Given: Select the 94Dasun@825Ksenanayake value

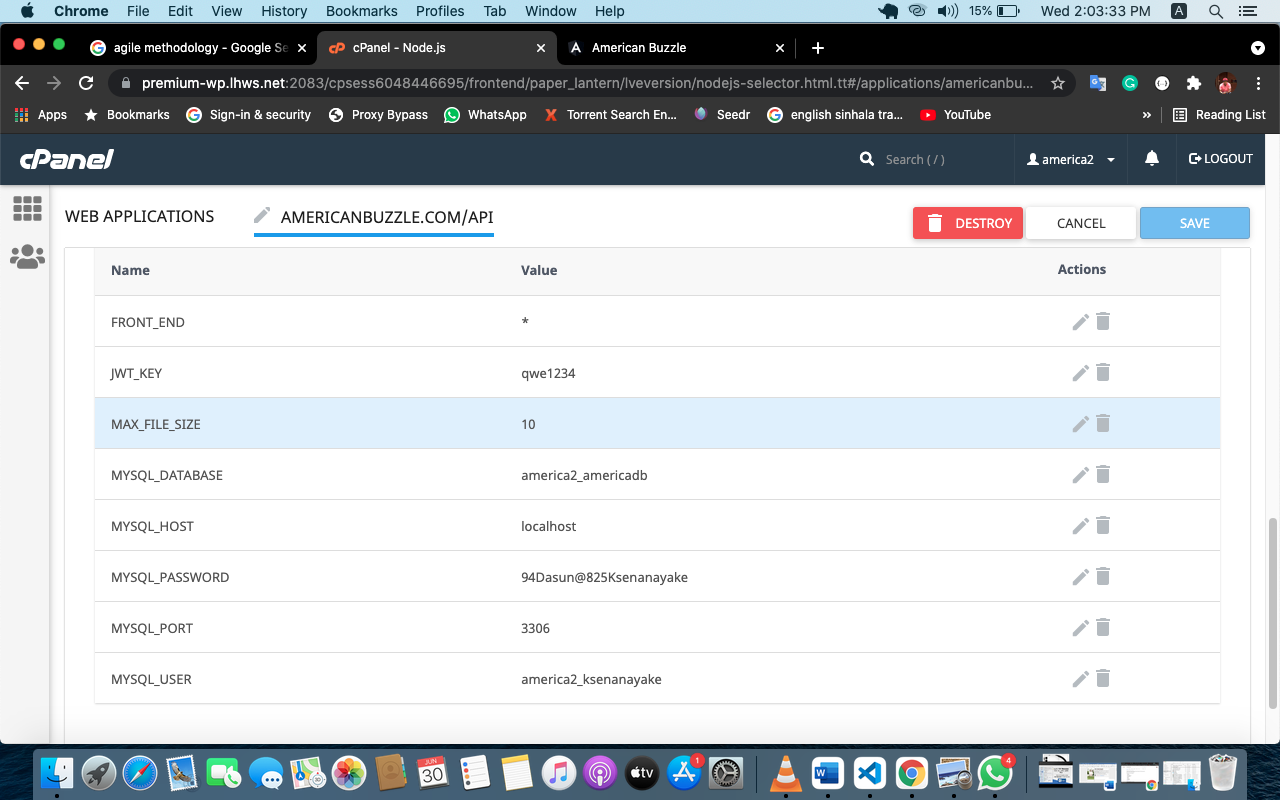Looking at the screenshot, I should pyautogui.click(x=604, y=577).
